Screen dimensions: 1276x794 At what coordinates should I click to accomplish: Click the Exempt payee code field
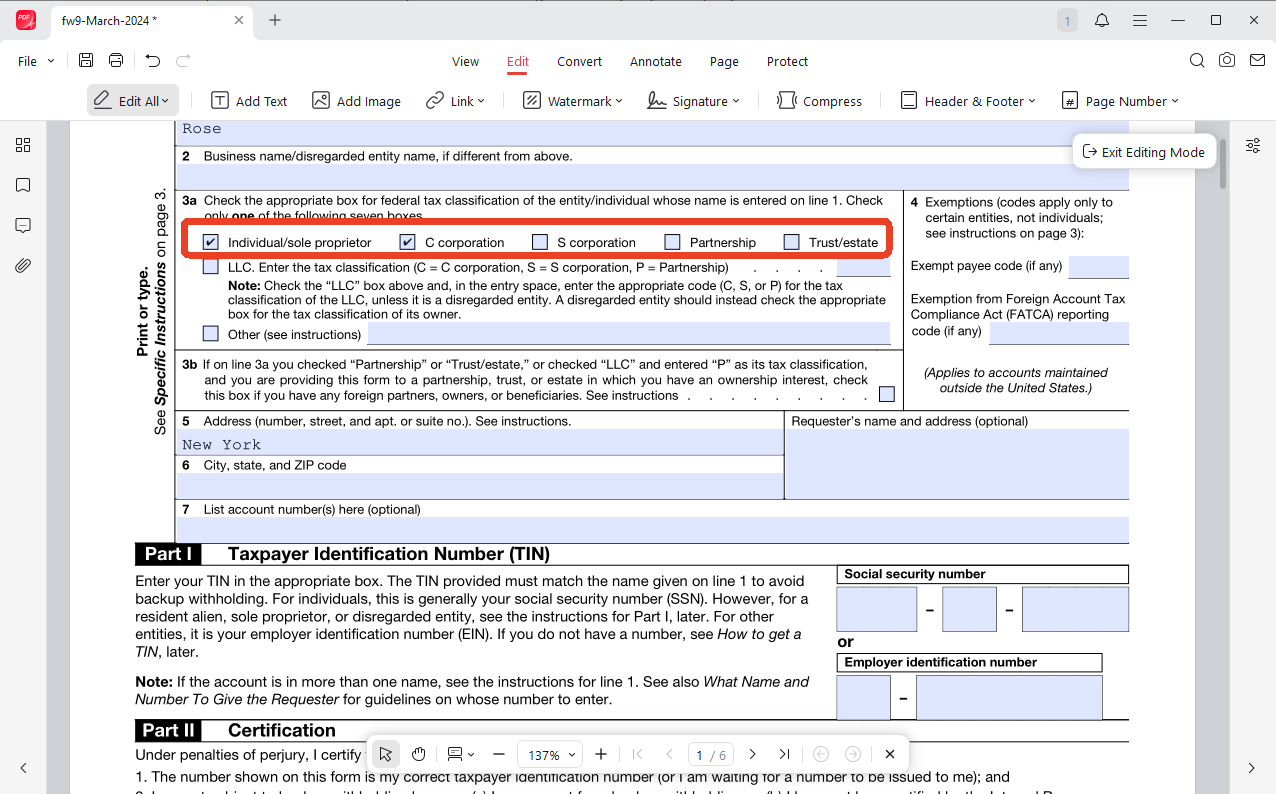pos(1098,267)
